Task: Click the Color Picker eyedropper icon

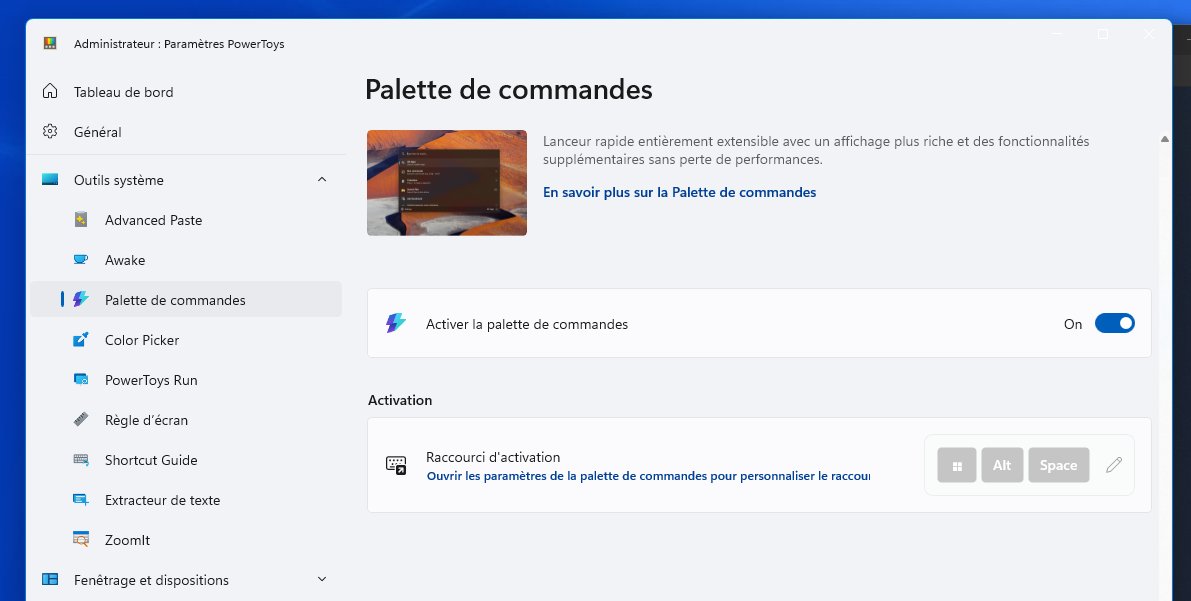Action: coord(81,340)
